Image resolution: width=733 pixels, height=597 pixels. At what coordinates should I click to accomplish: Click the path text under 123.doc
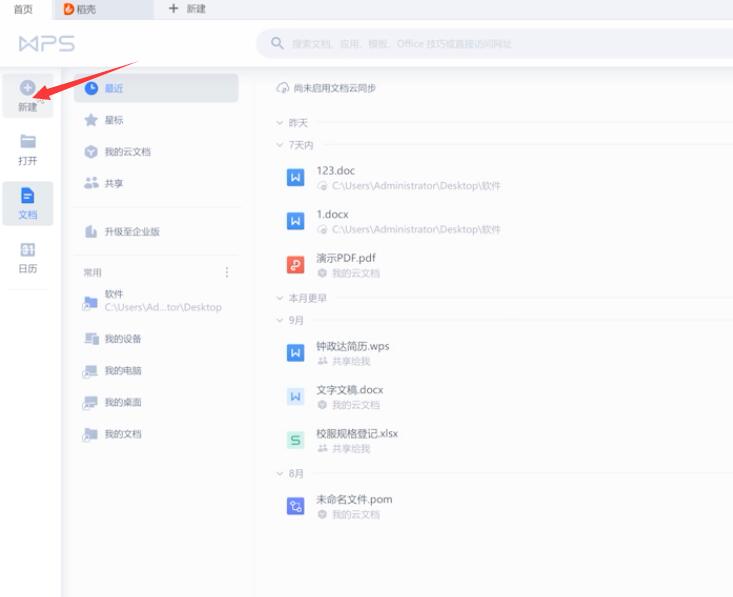pos(416,186)
